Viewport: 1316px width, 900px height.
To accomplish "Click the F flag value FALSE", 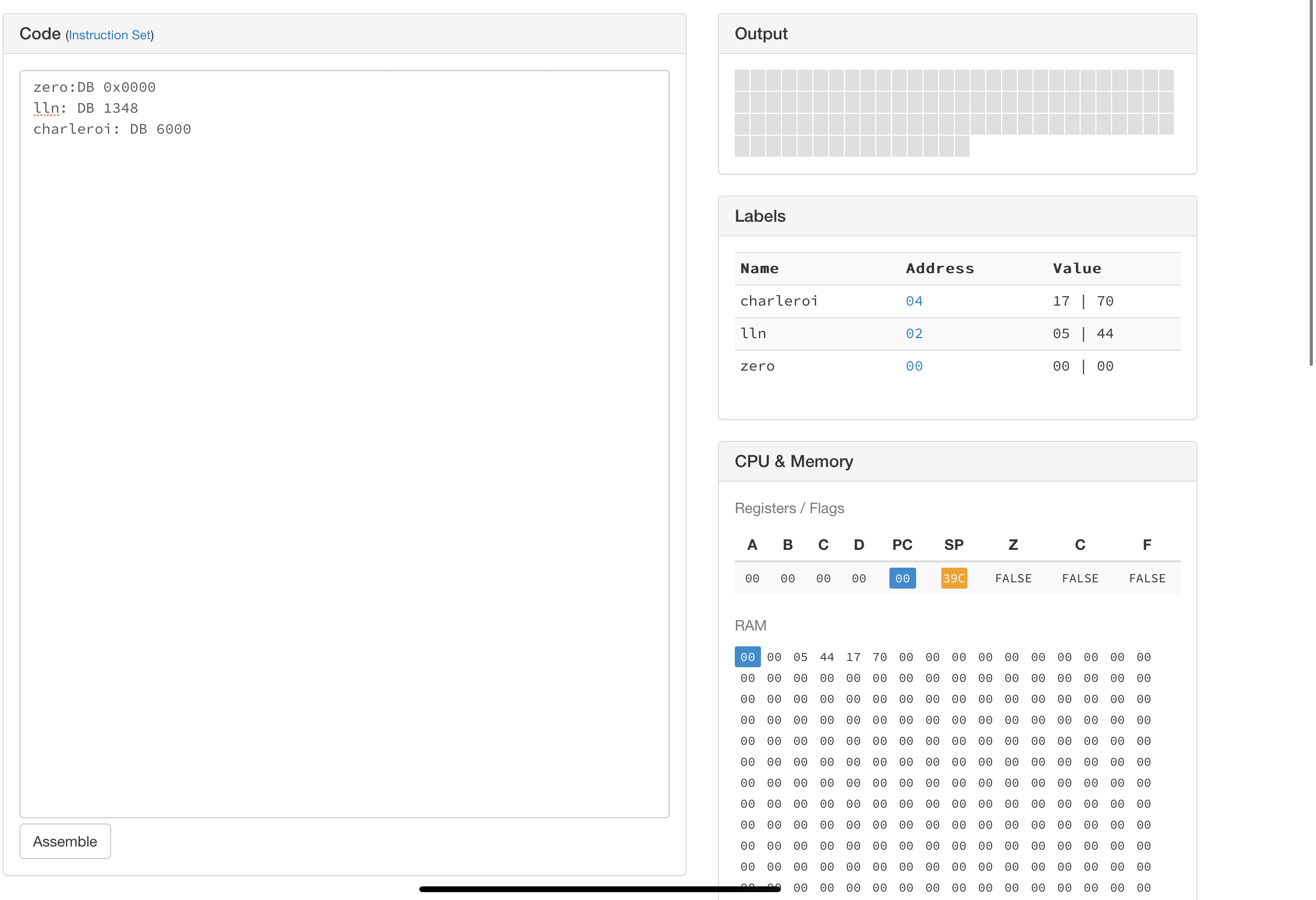I will tap(1147, 578).
